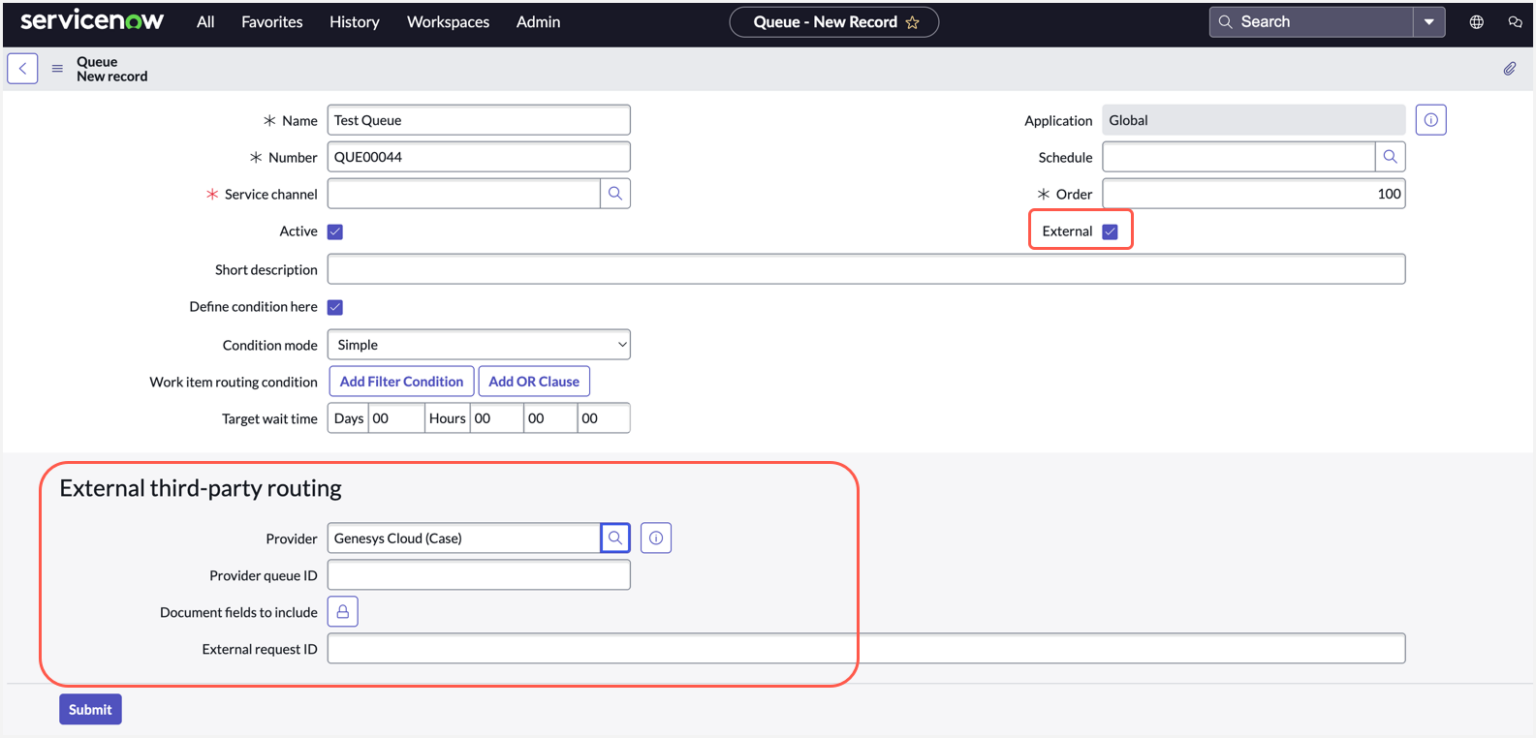Open the Service channel lookup magnifier
This screenshot has width=1536, height=738.
615,193
